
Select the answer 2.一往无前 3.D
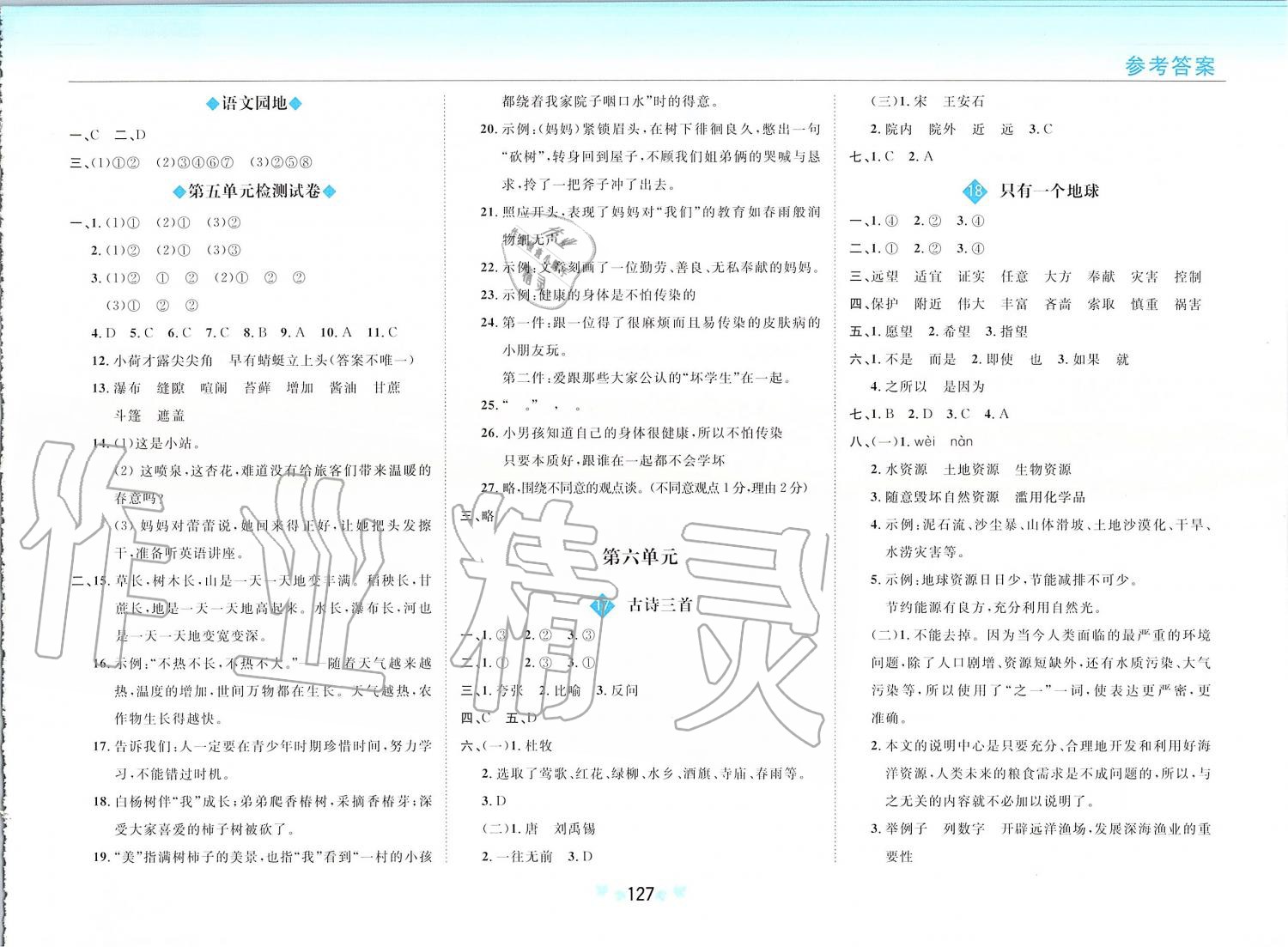pyautogui.click(x=537, y=856)
